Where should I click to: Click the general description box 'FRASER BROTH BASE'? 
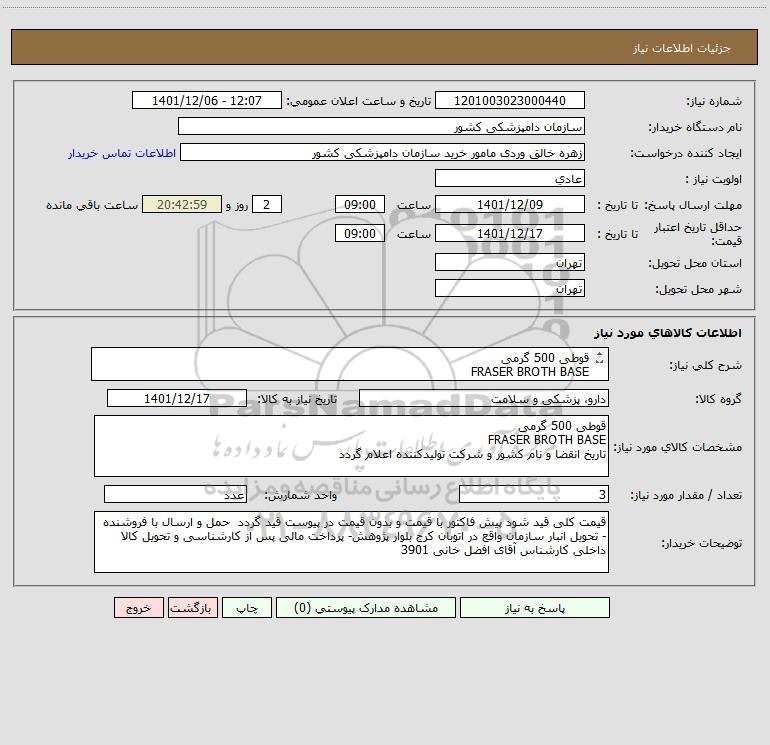tap(350, 364)
